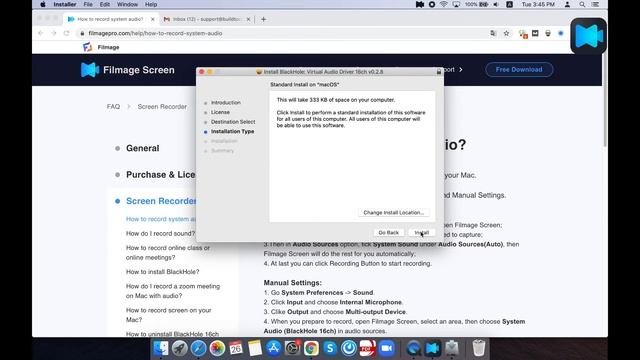Open the Wi-Fi status menu
This screenshot has height=360, width=640.
click(x=444, y=4)
